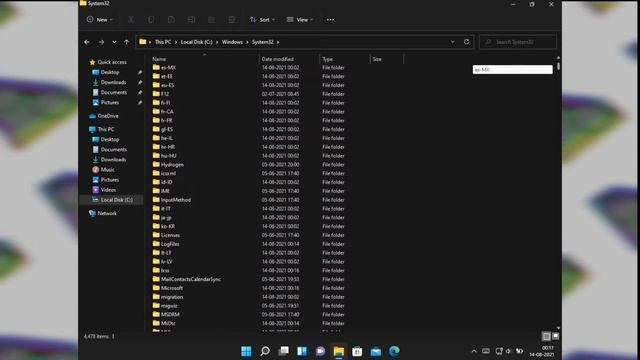Viewport: 640px width, 360px height.
Task: Click the chevron after System32 in breadcrumb
Action: coord(278,42)
